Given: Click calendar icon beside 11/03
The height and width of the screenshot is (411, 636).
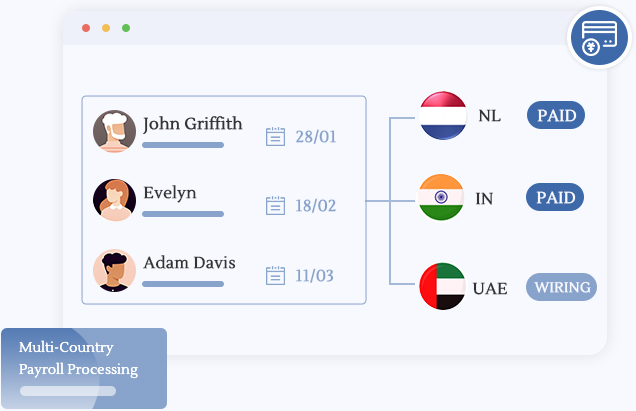Looking at the screenshot, I should point(276,276).
